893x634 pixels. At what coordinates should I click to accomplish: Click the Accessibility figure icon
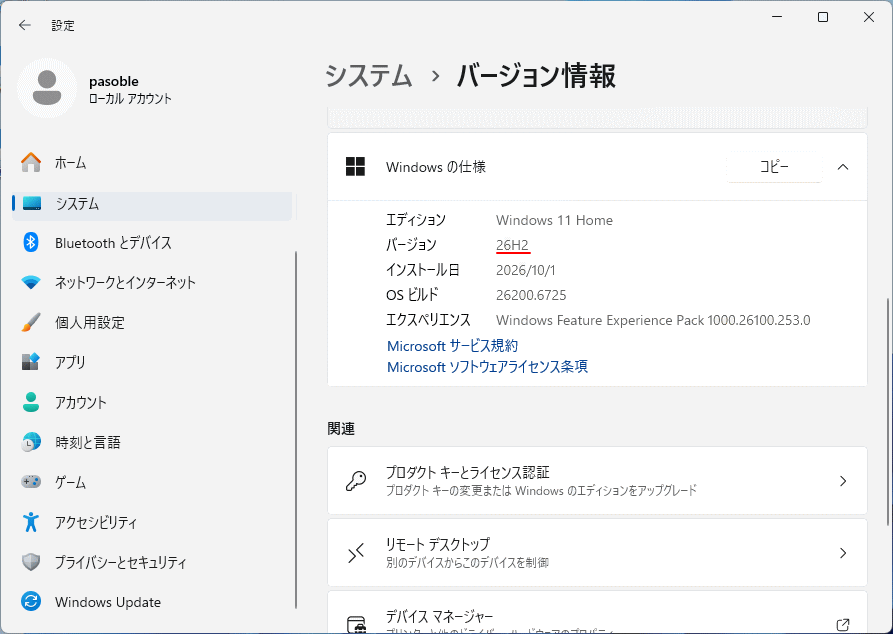[x=31, y=522]
